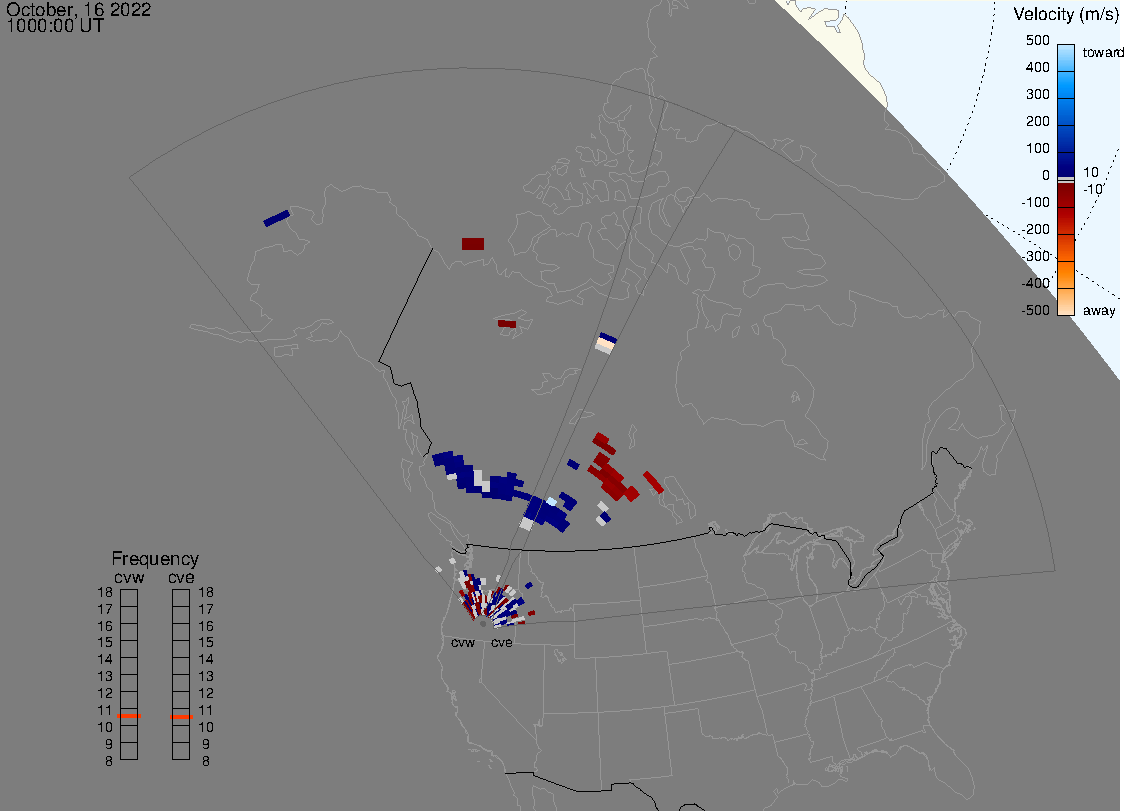Click the "away" label on the color bar
The height and width of the screenshot is (811, 1124).
[x=1099, y=311]
